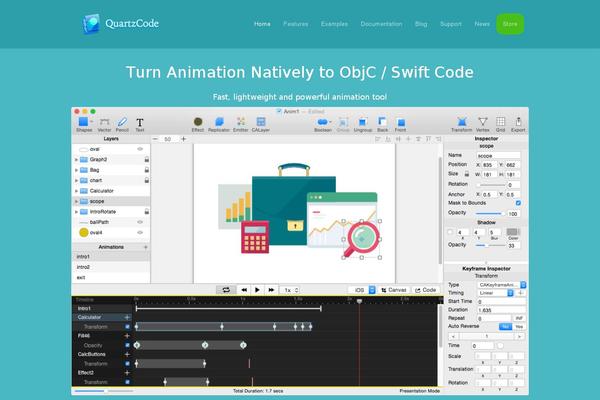Screen dimensions: 600x400
Task: Open Features page in navigation
Action: pyautogui.click(x=295, y=24)
